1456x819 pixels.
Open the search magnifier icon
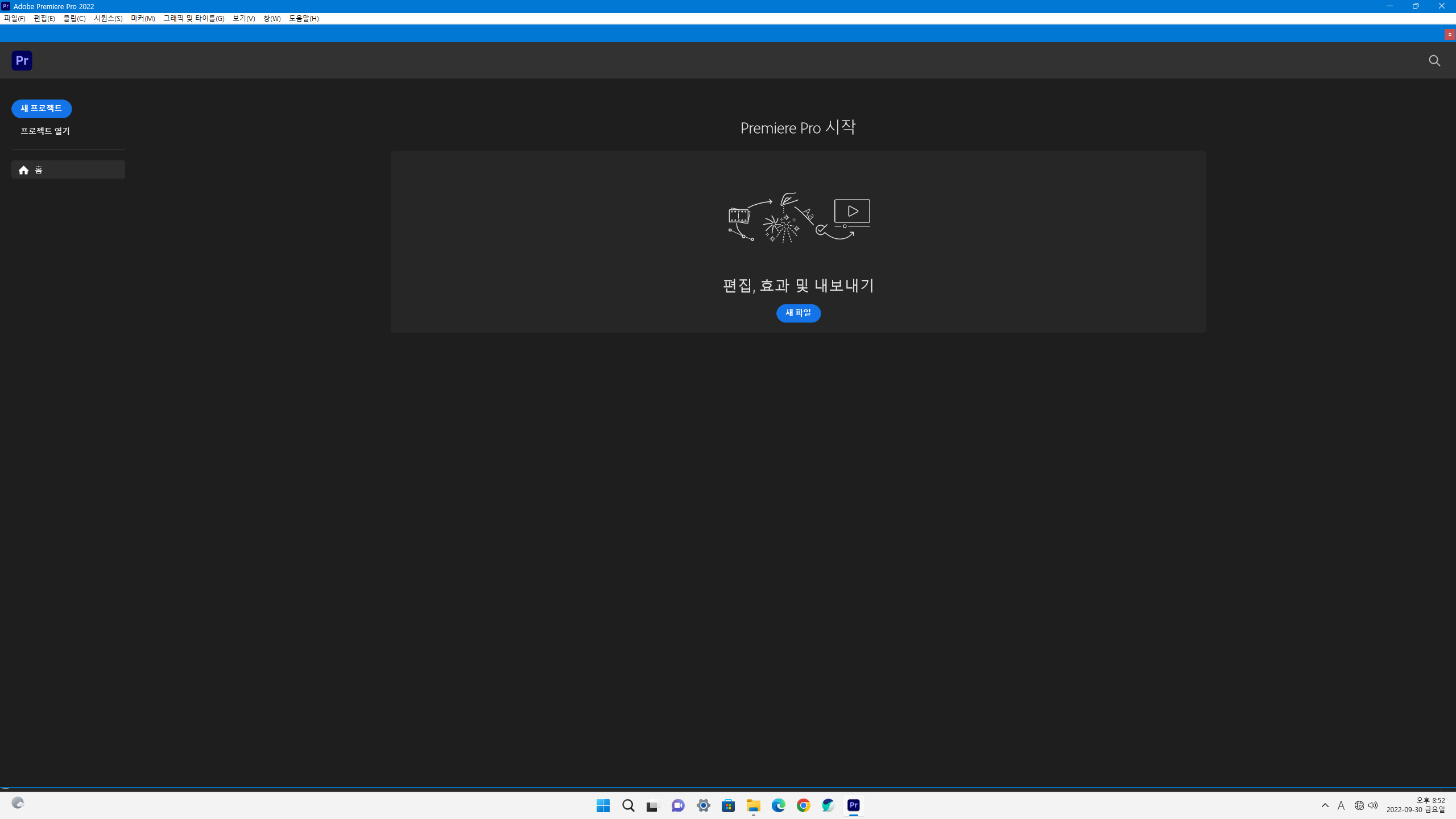point(1434,61)
